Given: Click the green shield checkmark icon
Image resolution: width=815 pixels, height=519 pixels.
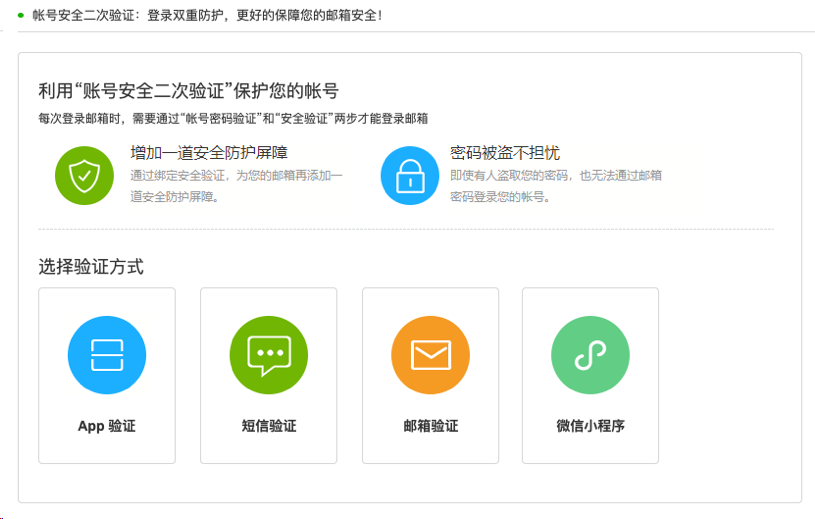Looking at the screenshot, I should [84, 176].
